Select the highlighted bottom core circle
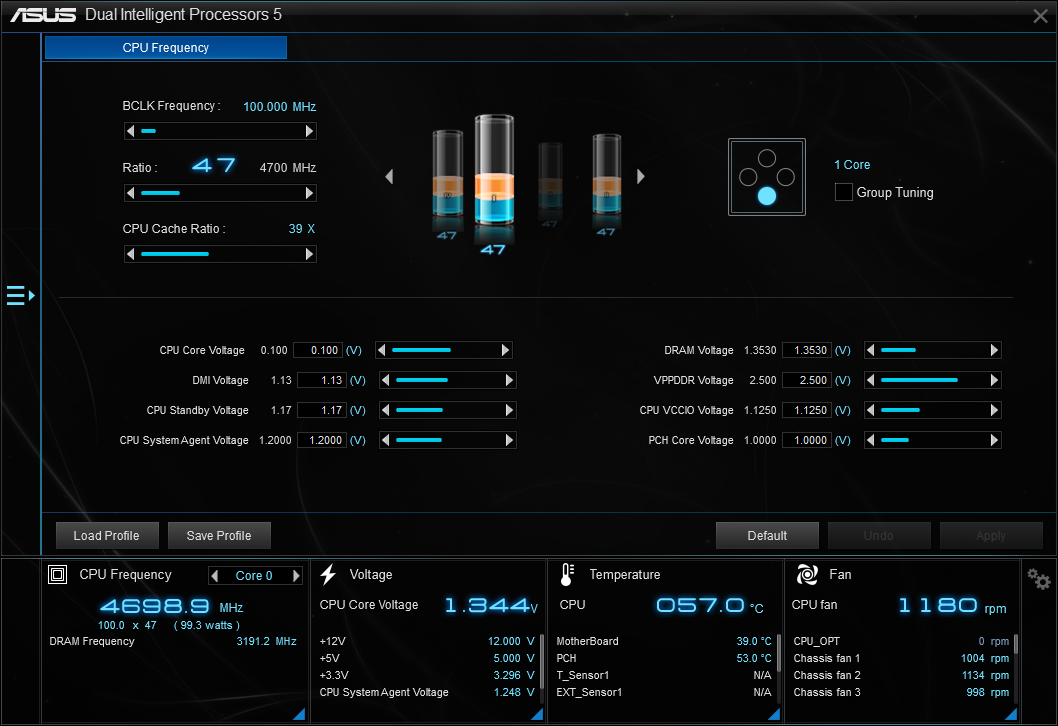The image size is (1058, 726). click(x=767, y=196)
